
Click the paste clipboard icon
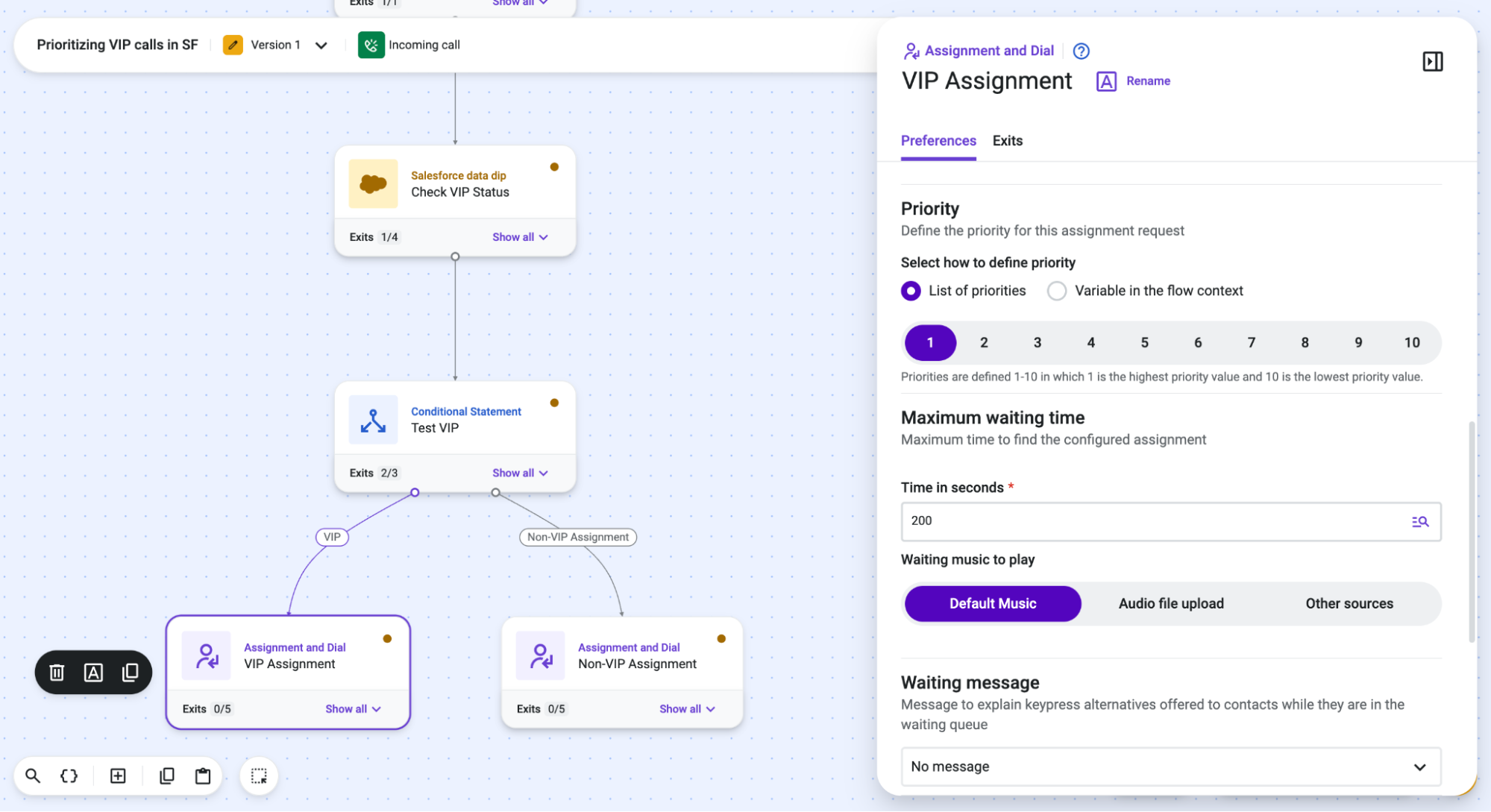pos(203,776)
